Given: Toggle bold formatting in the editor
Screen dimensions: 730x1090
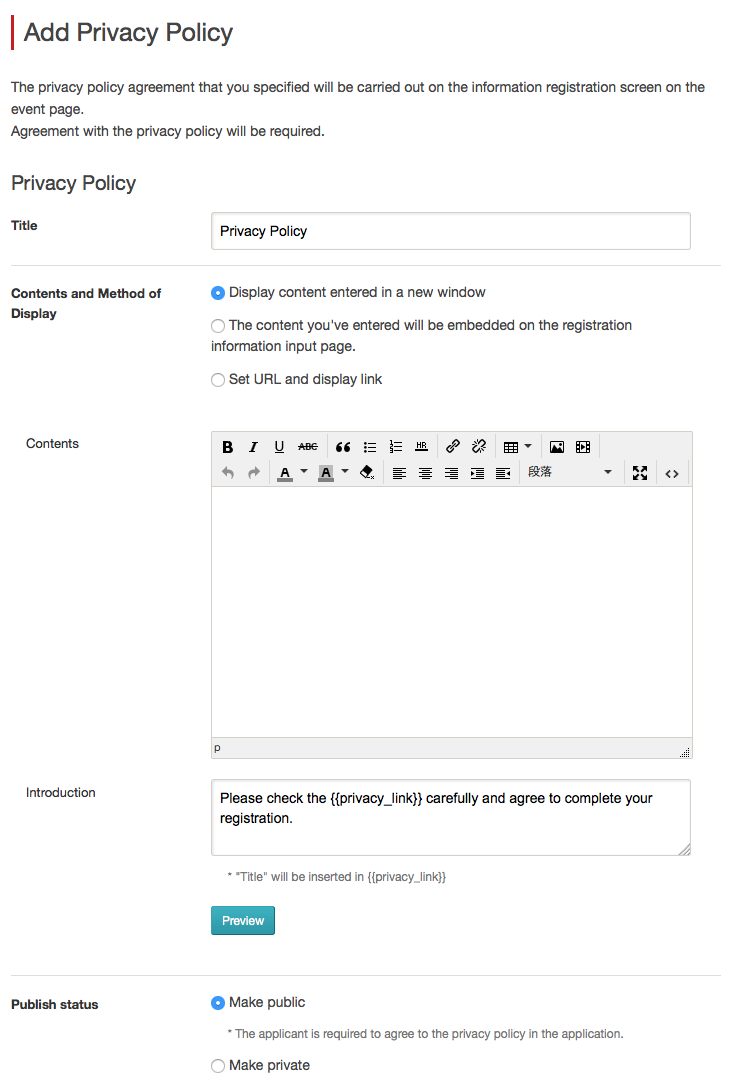Looking at the screenshot, I should point(227,446).
